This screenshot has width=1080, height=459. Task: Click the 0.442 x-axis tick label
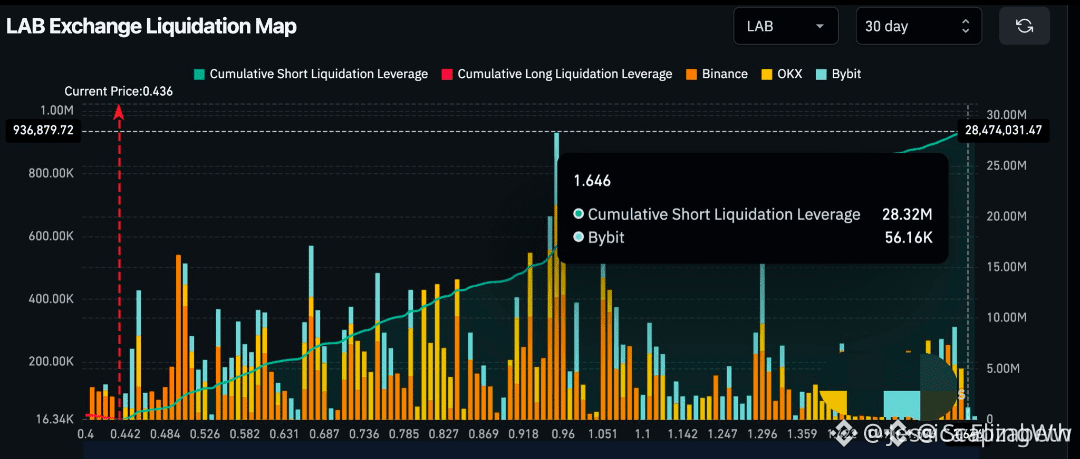point(126,434)
